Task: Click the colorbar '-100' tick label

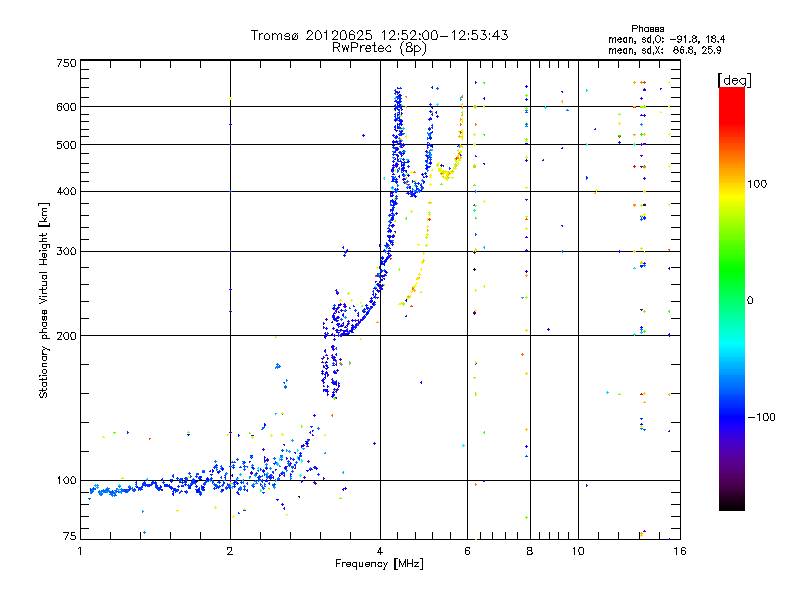Action: (x=761, y=417)
